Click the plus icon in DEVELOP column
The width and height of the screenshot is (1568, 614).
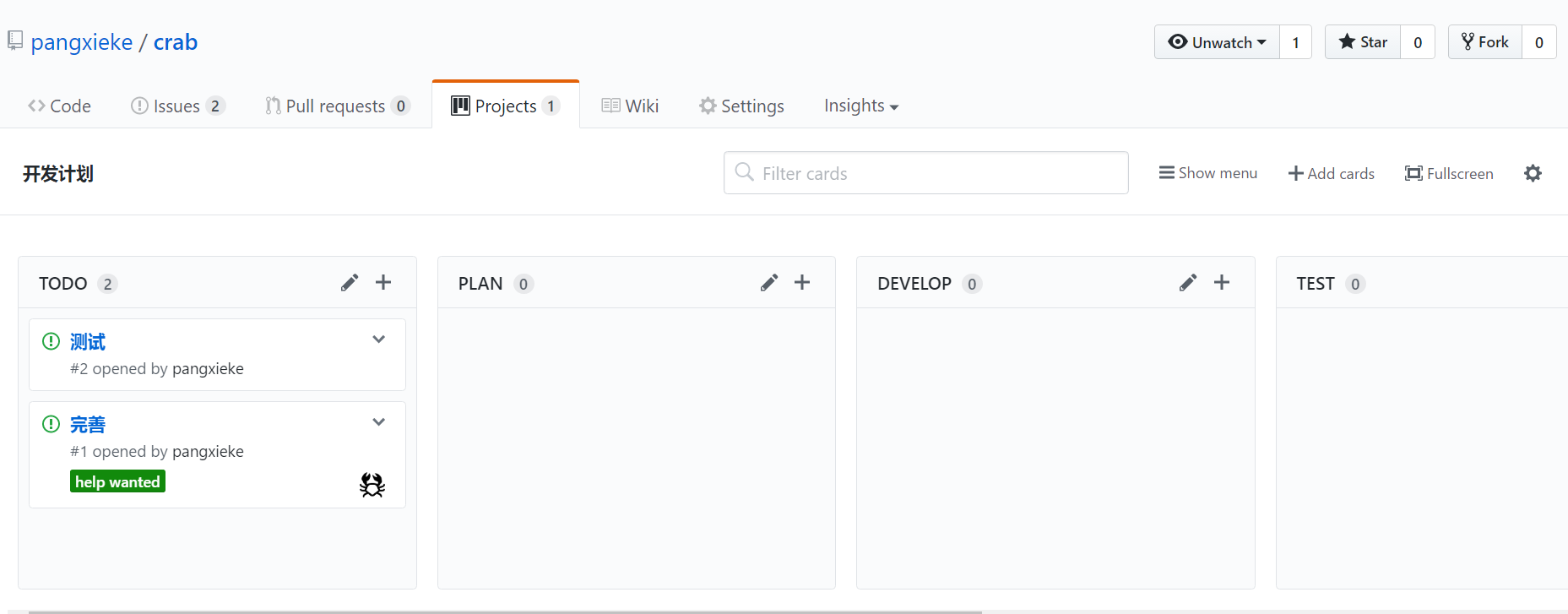(x=1222, y=282)
